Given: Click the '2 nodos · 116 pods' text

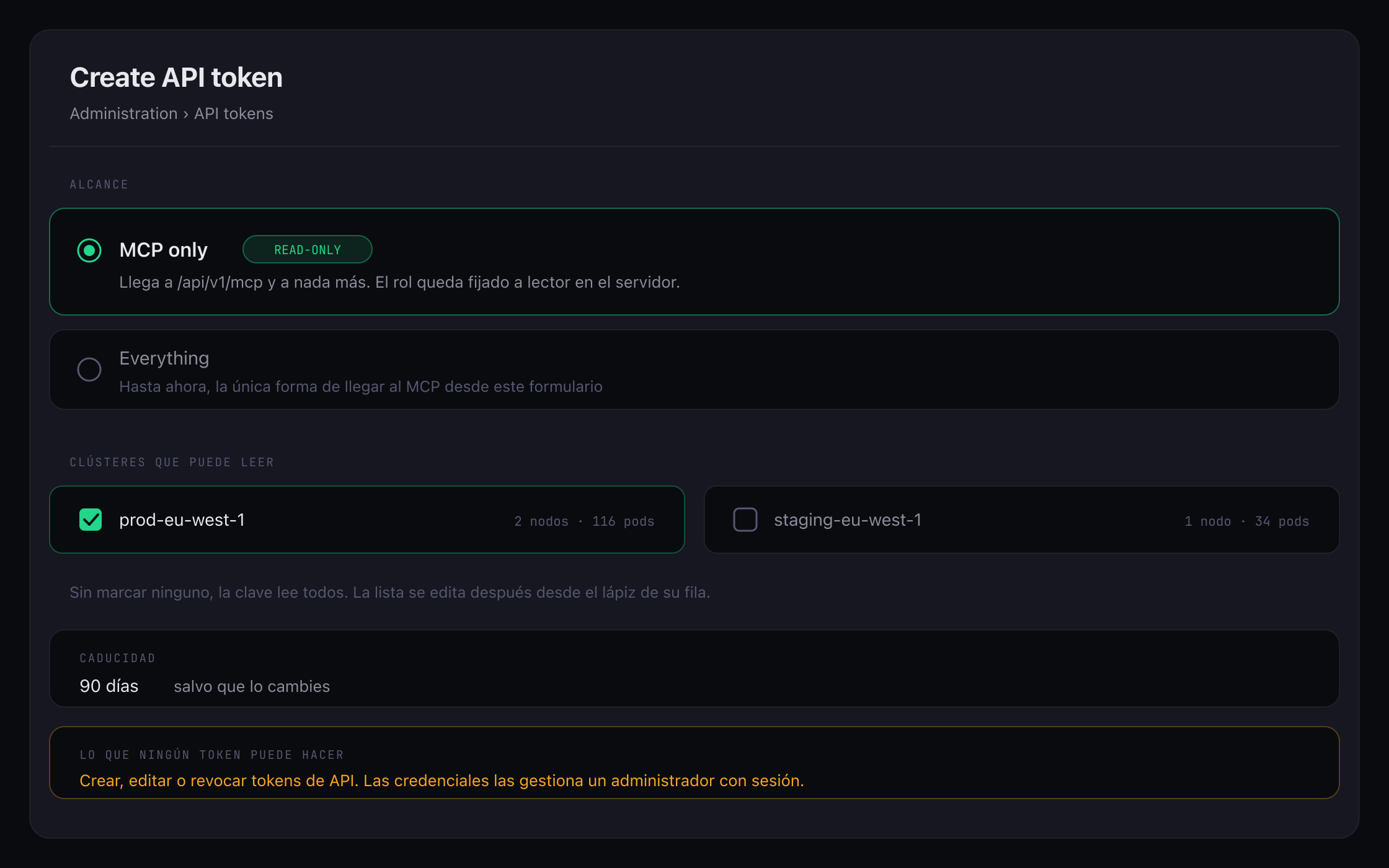Looking at the screenshot, I should tap(584, 521).
